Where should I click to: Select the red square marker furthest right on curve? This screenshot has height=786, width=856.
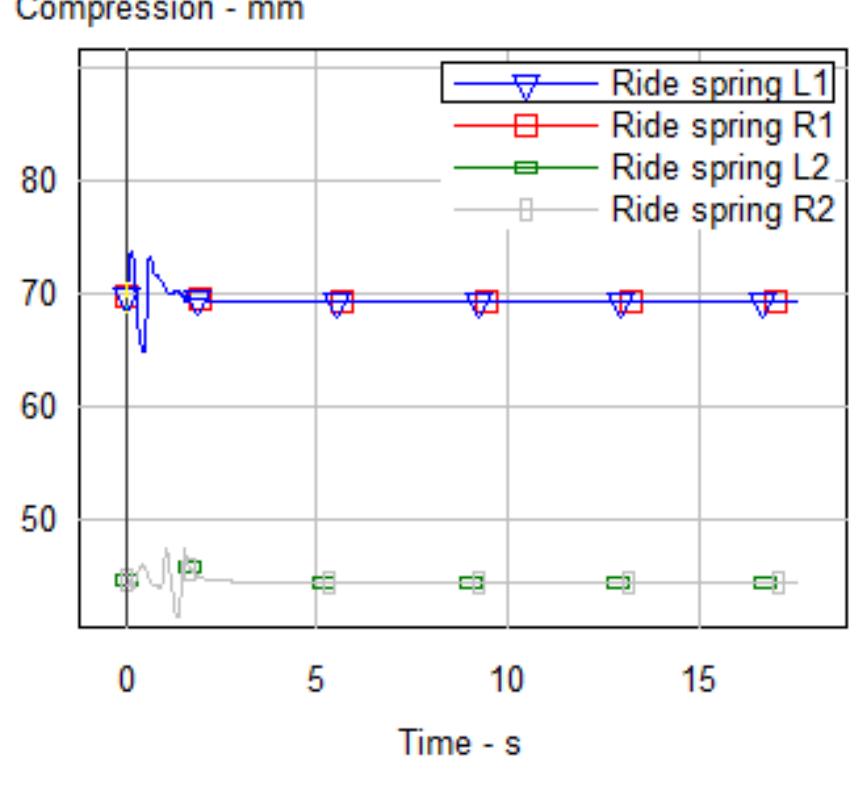(x=776, y=301)
